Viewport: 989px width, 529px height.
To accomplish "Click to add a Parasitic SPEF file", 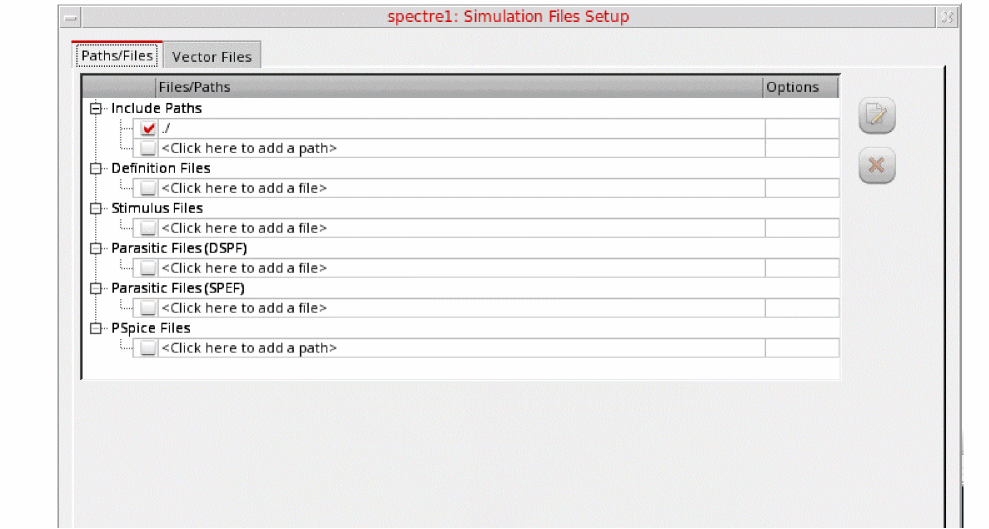I will [x=244, y=308].
